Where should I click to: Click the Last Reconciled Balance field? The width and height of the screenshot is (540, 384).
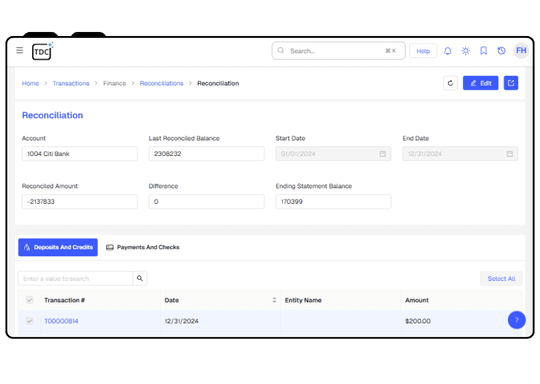coord(207,154)
